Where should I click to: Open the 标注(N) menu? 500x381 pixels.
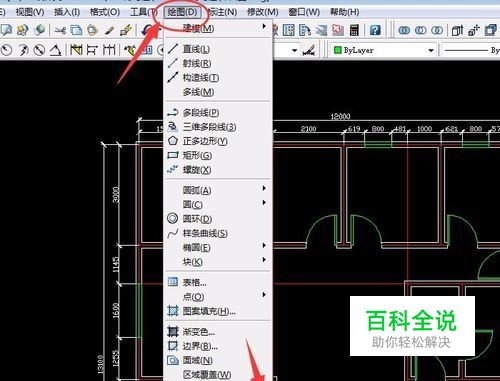click(x=222, y=12)
